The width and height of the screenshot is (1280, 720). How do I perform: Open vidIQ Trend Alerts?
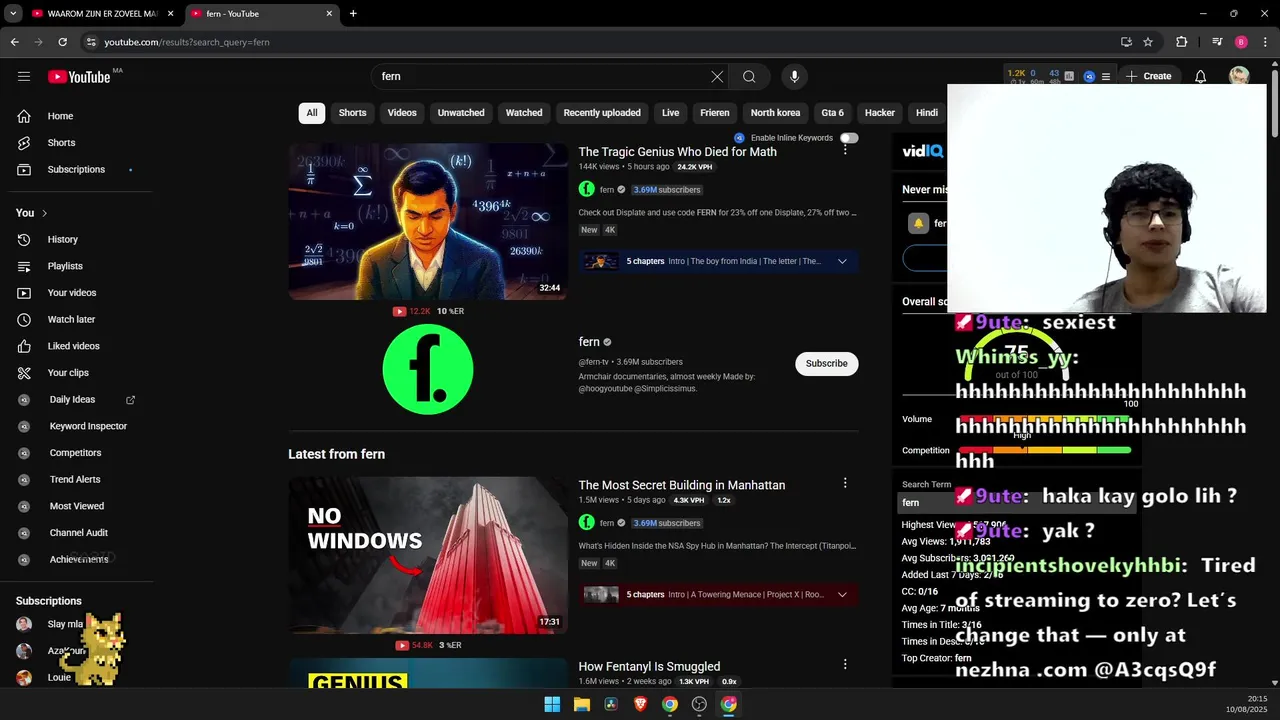point(77,479)
